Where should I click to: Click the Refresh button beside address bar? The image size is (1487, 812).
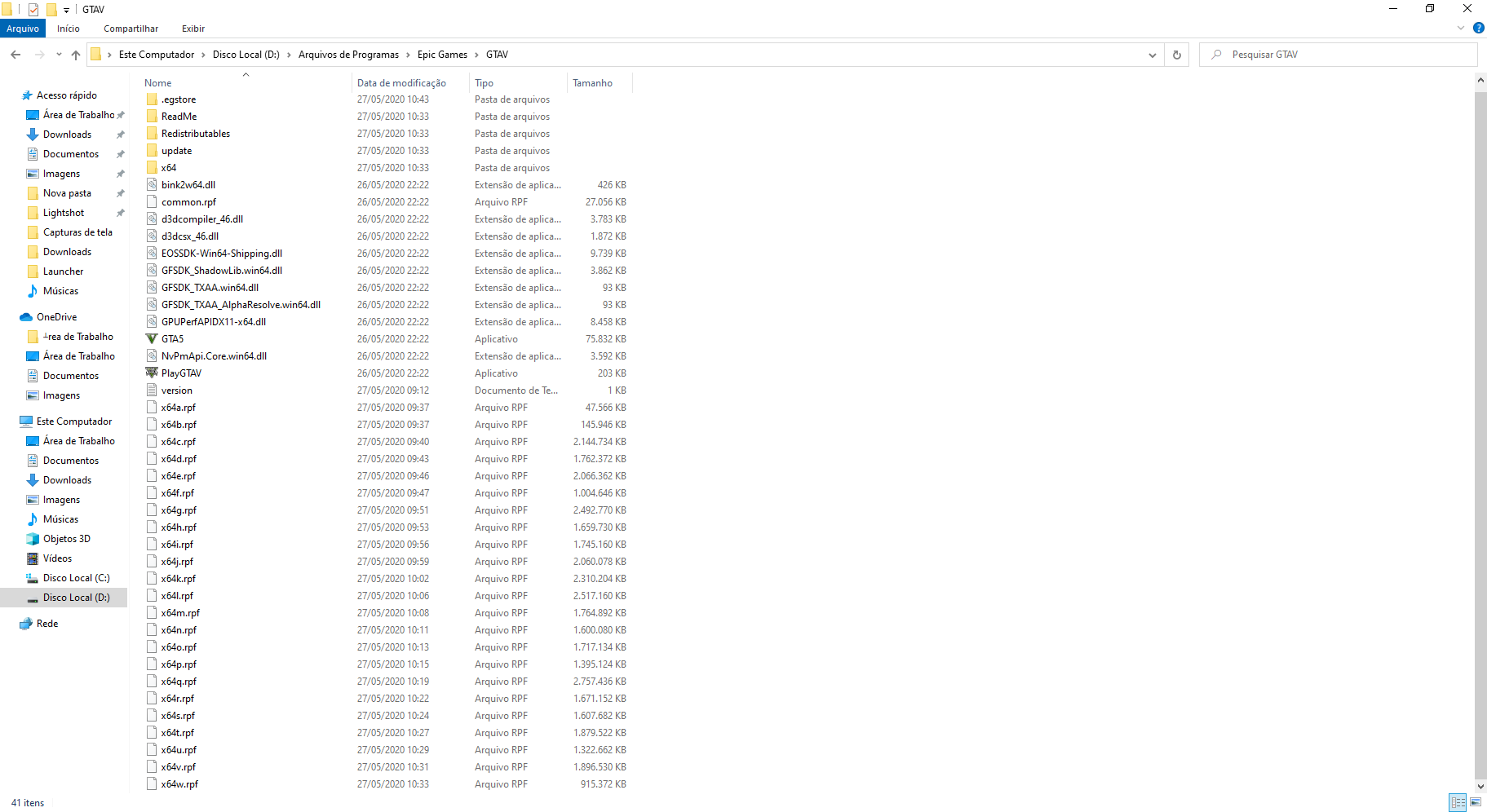(x=1176, y=54)
